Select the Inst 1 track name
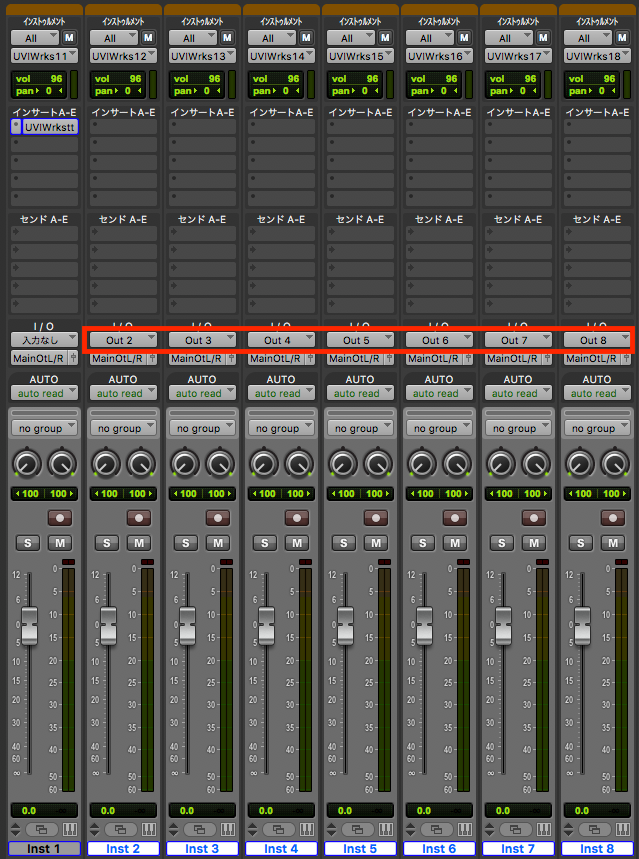The image size is (639, 859). click(44, 849)
